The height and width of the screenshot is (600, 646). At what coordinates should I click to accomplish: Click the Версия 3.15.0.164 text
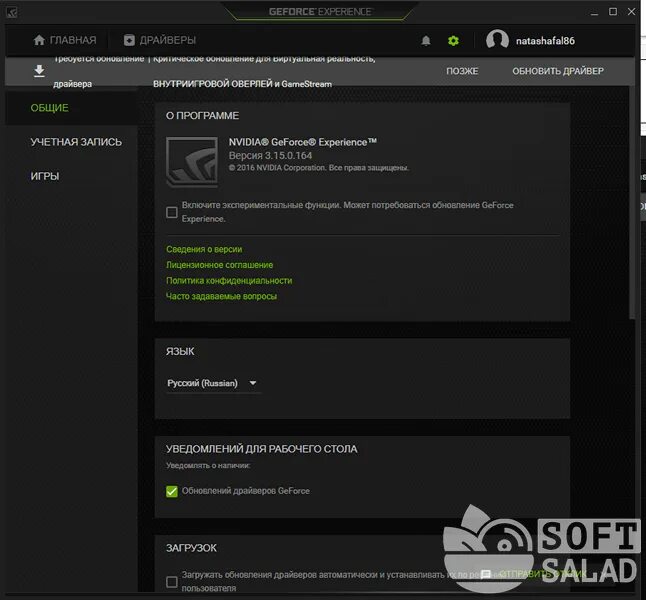(270, 155)
